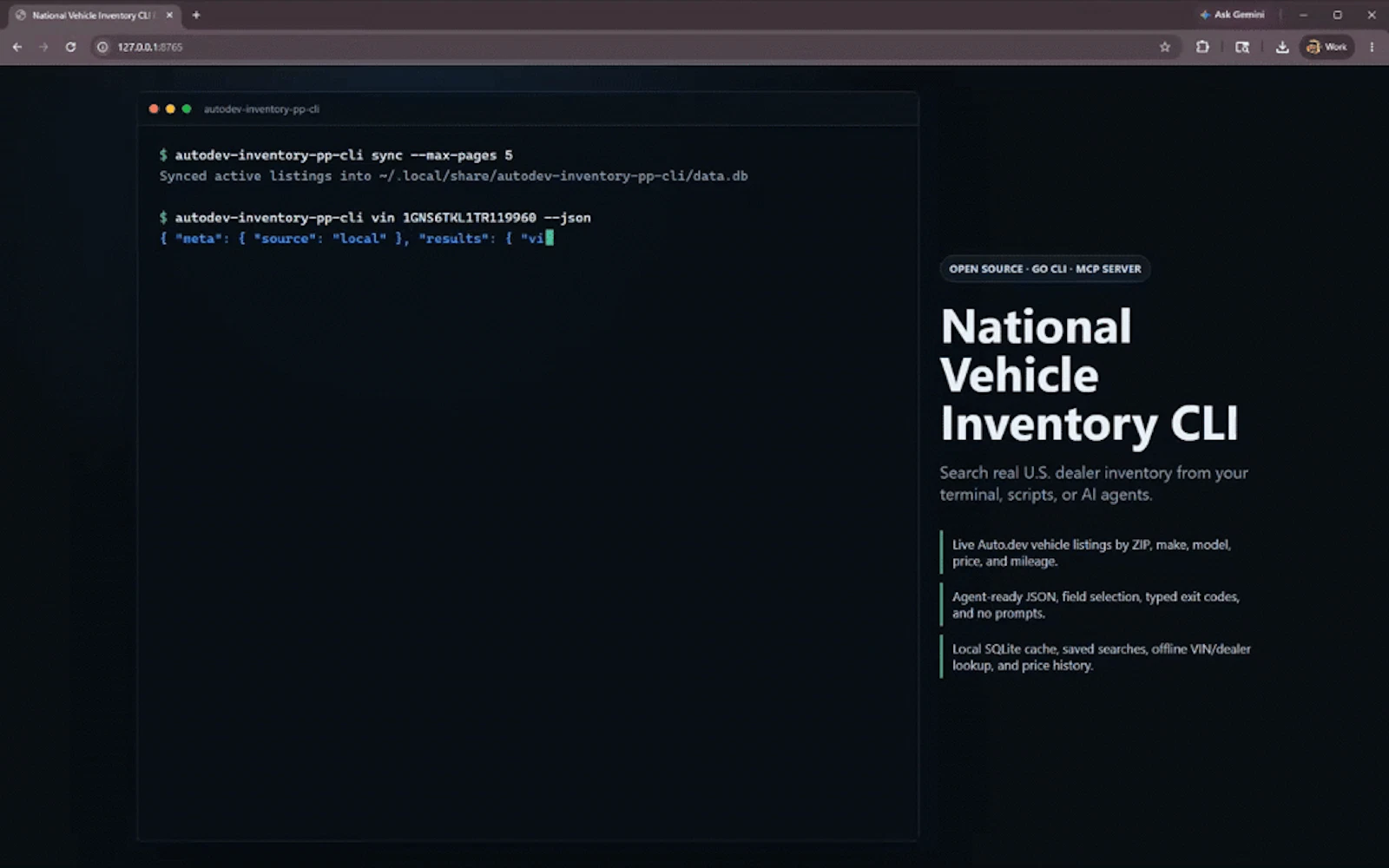Open the Work profile button

pyautogui.click(x=1327, y=47)
